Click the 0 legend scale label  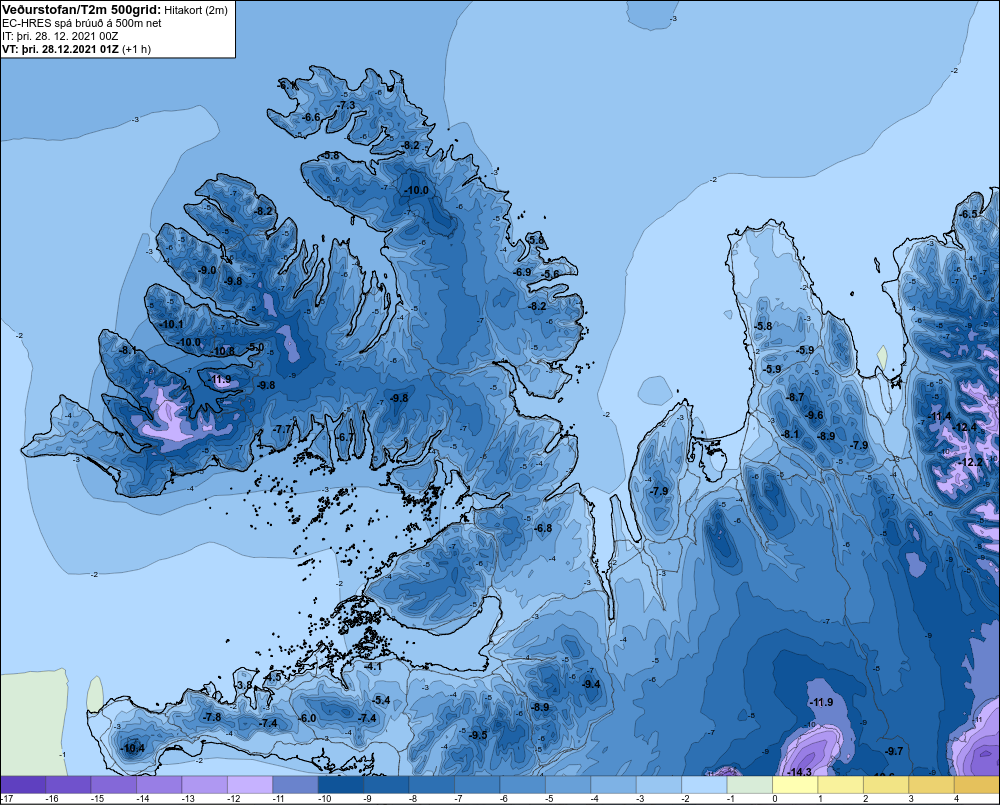coord(775,799)
